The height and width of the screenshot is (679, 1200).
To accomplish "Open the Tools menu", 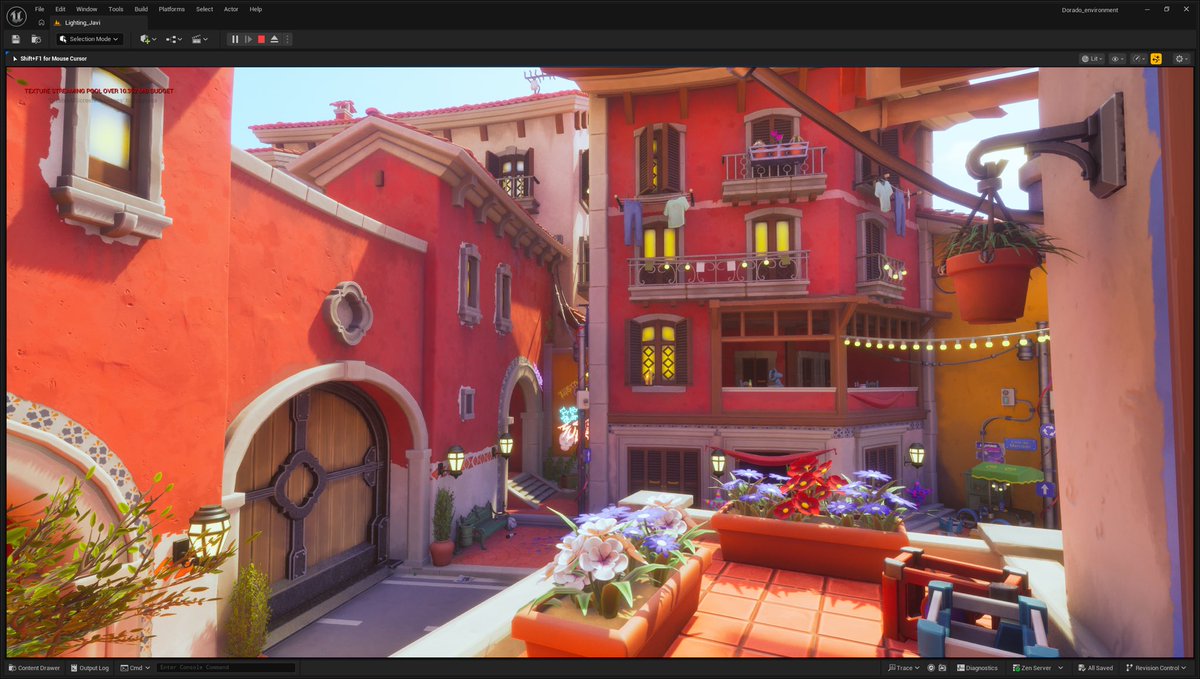I will coord(116,9).
